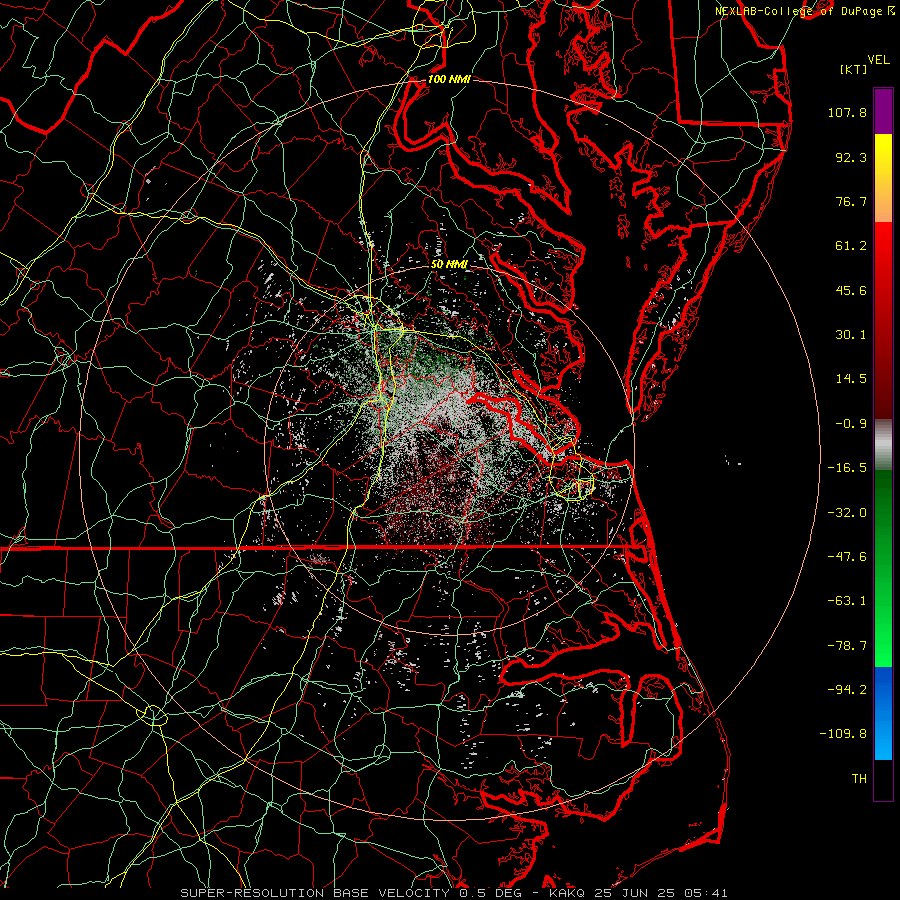Click the 61.2 velocity legend value
Viewport: 900px width, 900px height.
click(x=851, y=246)
